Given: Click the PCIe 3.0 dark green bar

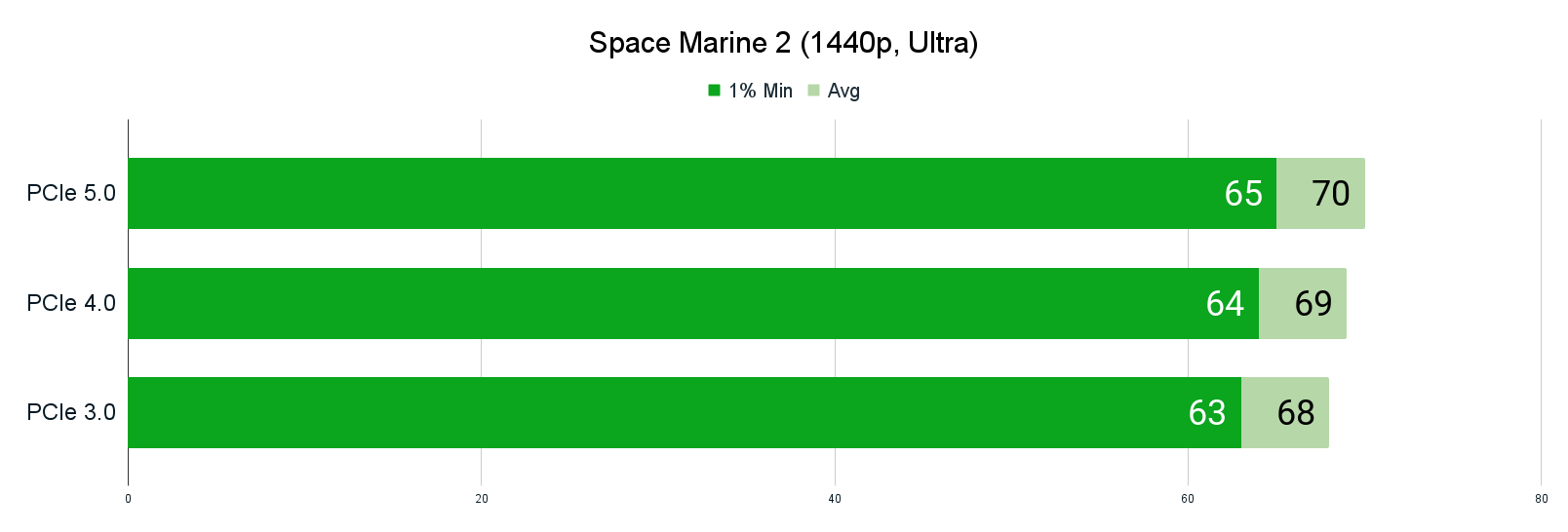Looking at the screenshot, I should (685, 412).
